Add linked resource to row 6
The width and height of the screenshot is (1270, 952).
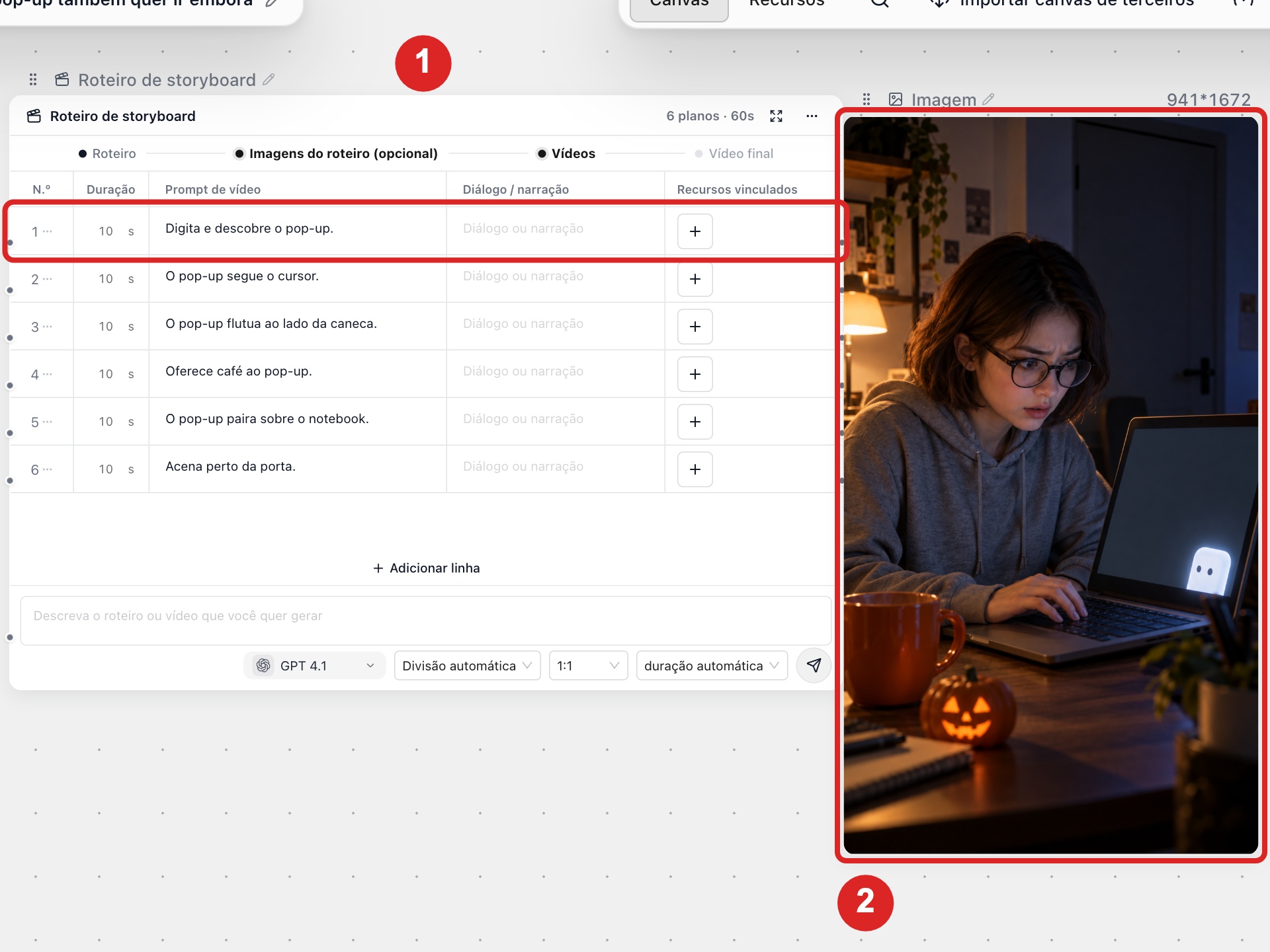pyautogui.click(x=695, y=469)
